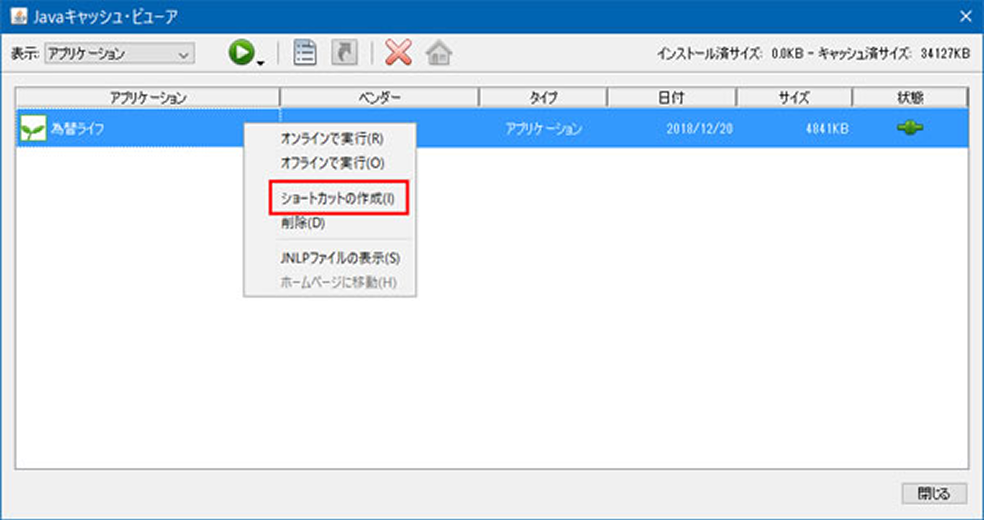984x520 pixels.
Task: Sort by the サイズ column header
Action: pyautogui.click(x=794, y=98)
